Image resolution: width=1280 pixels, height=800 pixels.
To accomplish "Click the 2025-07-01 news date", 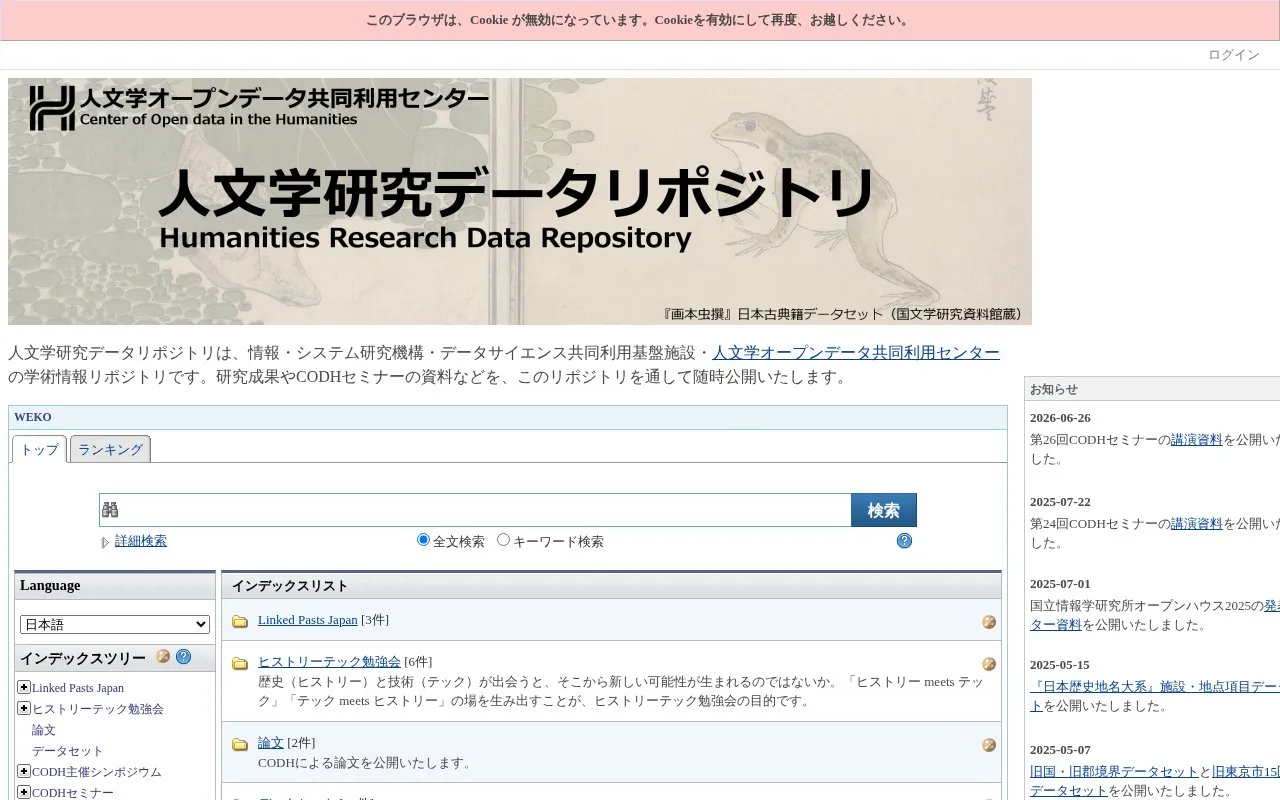I will pos(1060,584).
